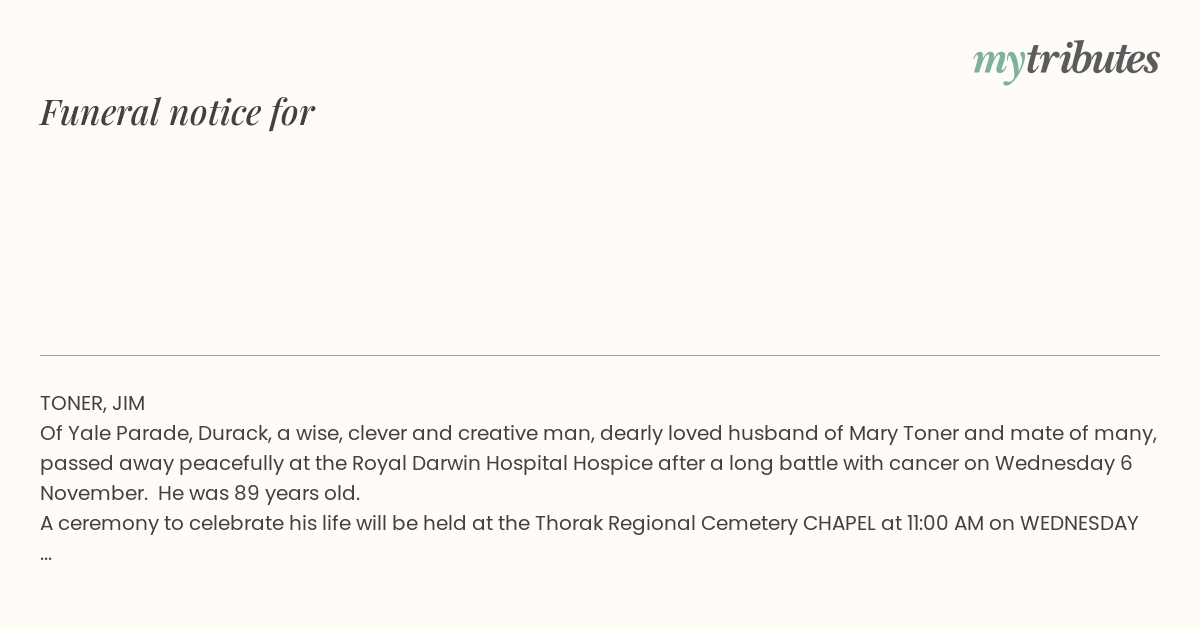Click the mytributes logo
The image size is (1200, 630).
pos(1066,61)
